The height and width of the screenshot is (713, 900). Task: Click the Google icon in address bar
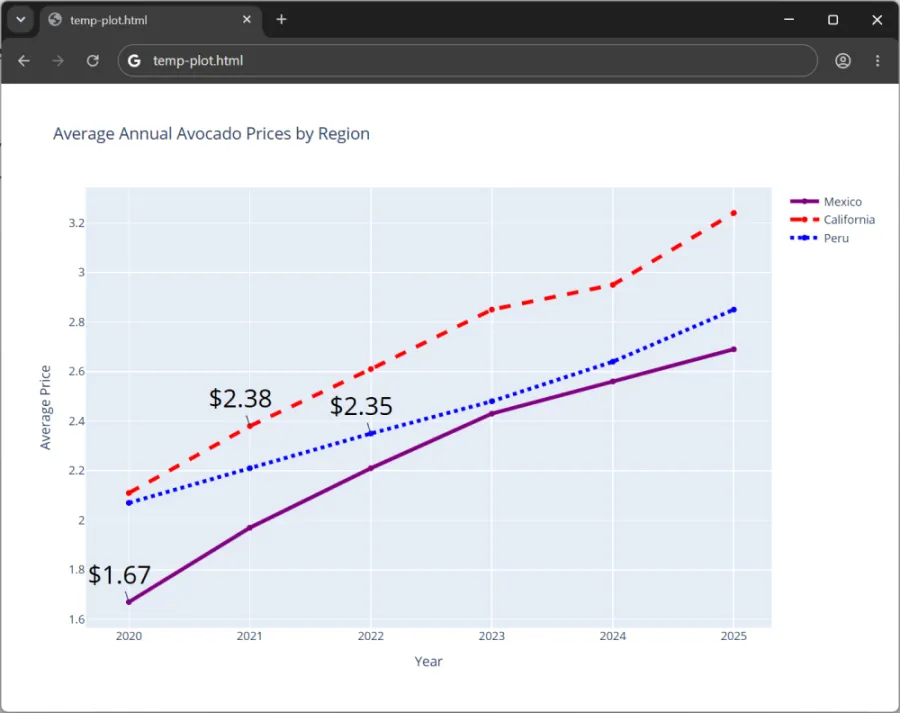134,61
